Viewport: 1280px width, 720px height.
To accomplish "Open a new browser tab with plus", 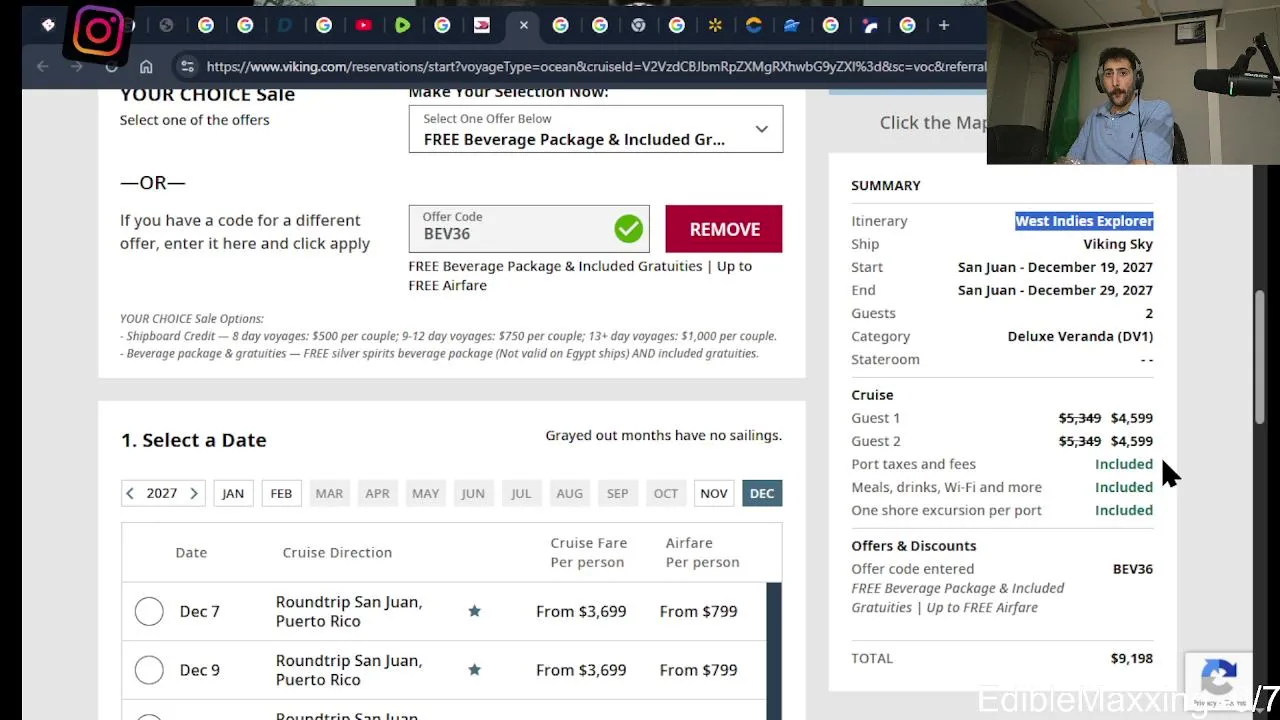I will (x=943, y=25).
